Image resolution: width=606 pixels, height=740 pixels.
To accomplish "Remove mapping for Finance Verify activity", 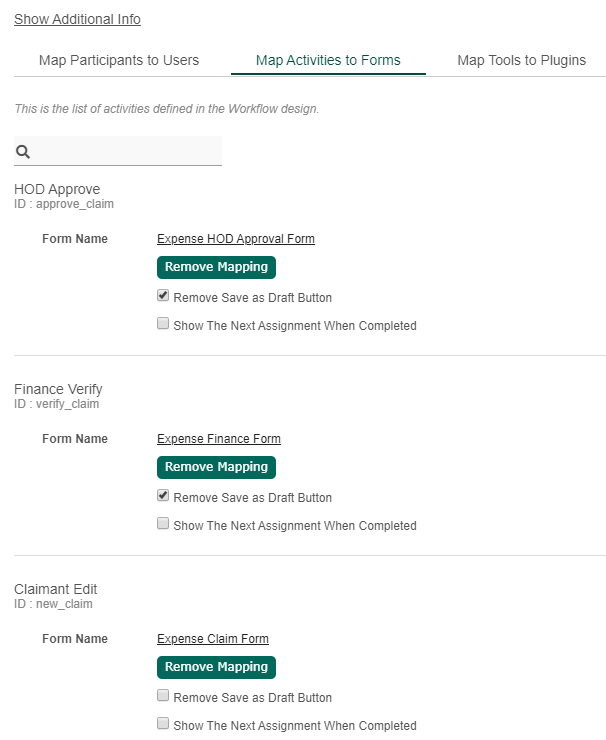I will tap(216, 467).
